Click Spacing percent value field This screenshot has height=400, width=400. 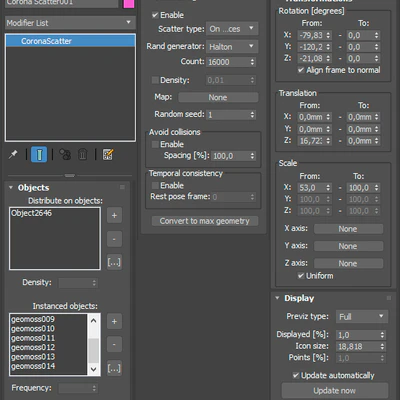tap(230, 156)
